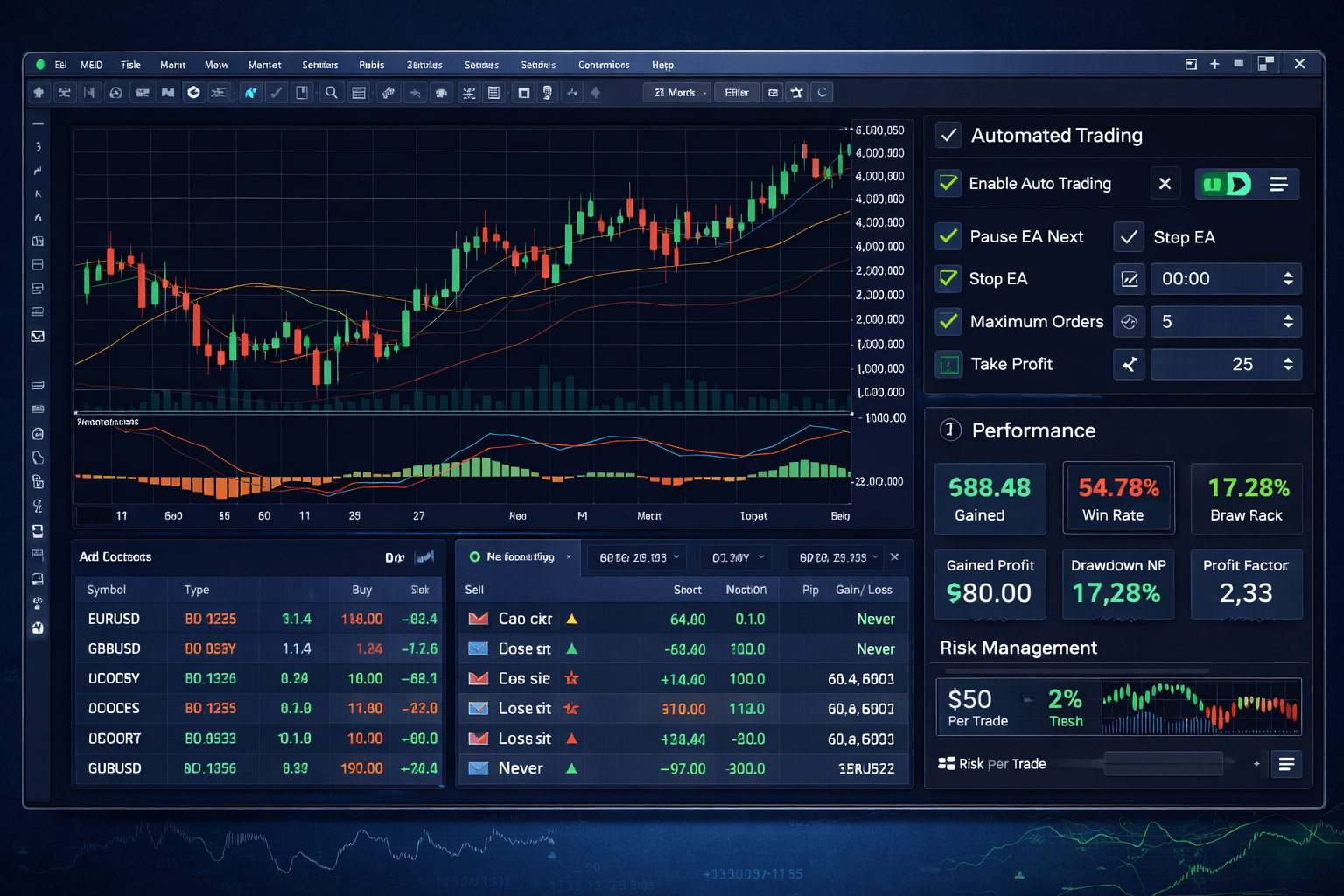The height and width of the screenshot is (896, 1344).
Task: Click the magnifier search icon in toolbar
Action: [332, 93]
